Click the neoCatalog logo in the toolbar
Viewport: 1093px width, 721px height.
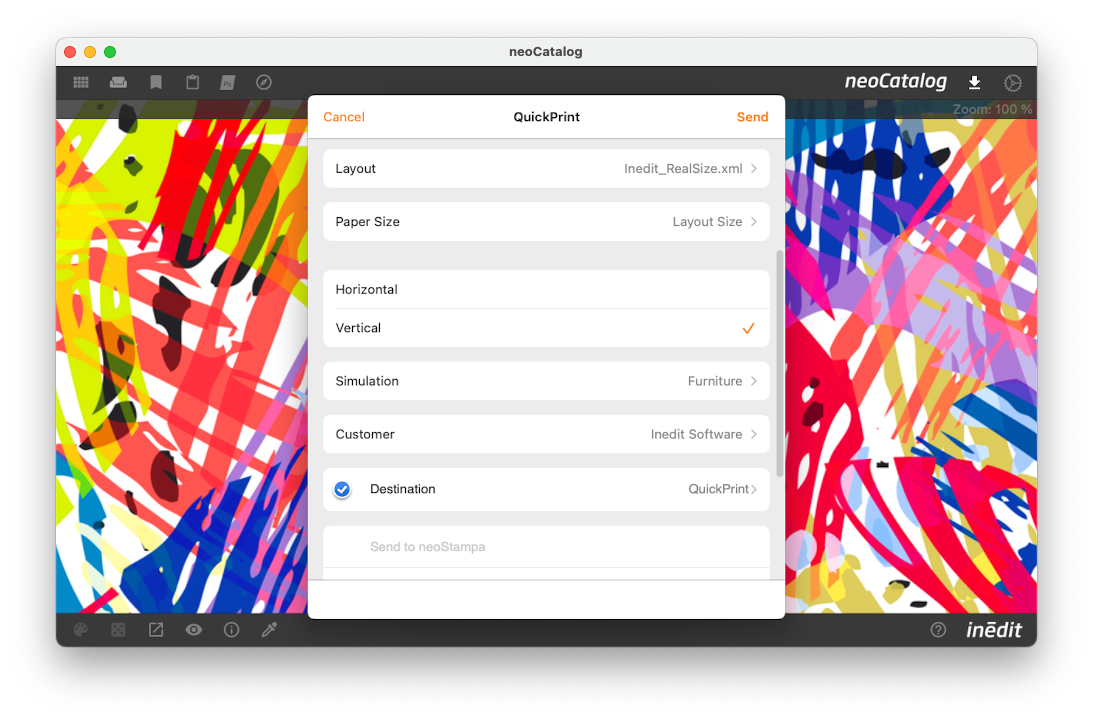click(896, 82)
